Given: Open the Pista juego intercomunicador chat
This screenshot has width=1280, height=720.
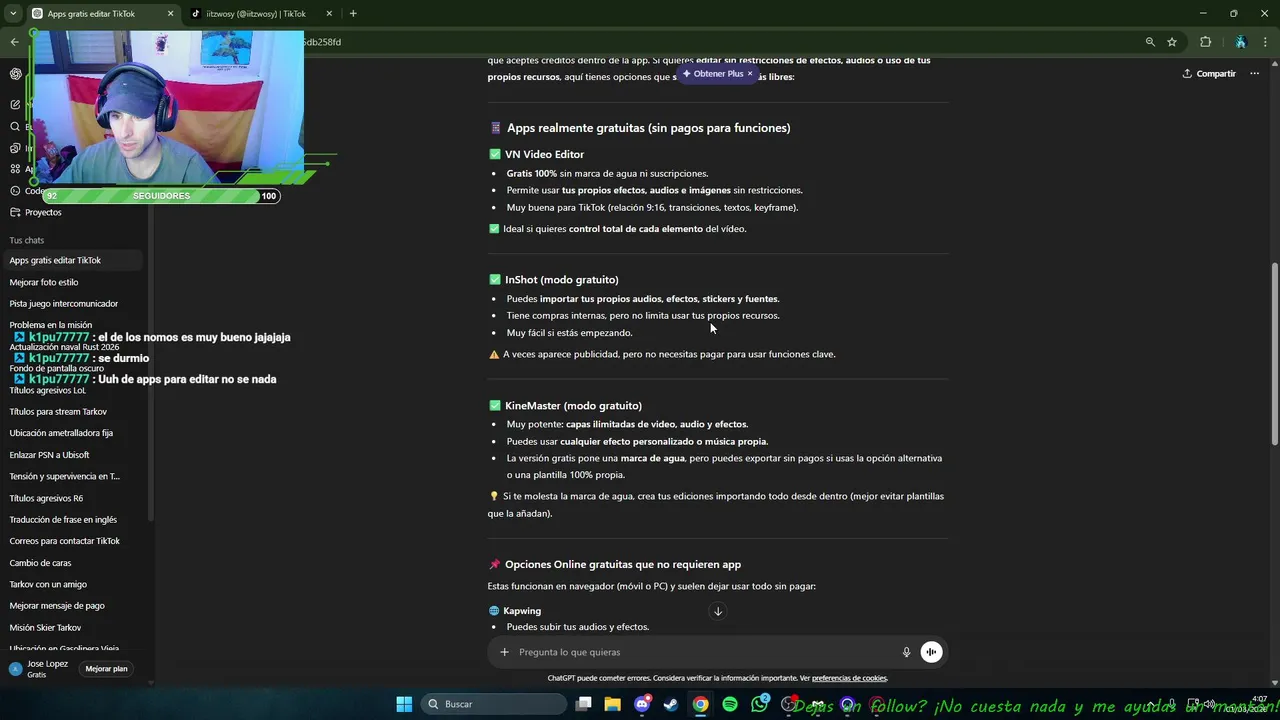Looking at the screenshot, I should tap(72, 304).
